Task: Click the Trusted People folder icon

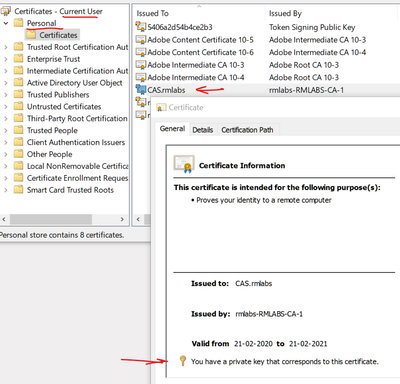Action: pos(19,130)
